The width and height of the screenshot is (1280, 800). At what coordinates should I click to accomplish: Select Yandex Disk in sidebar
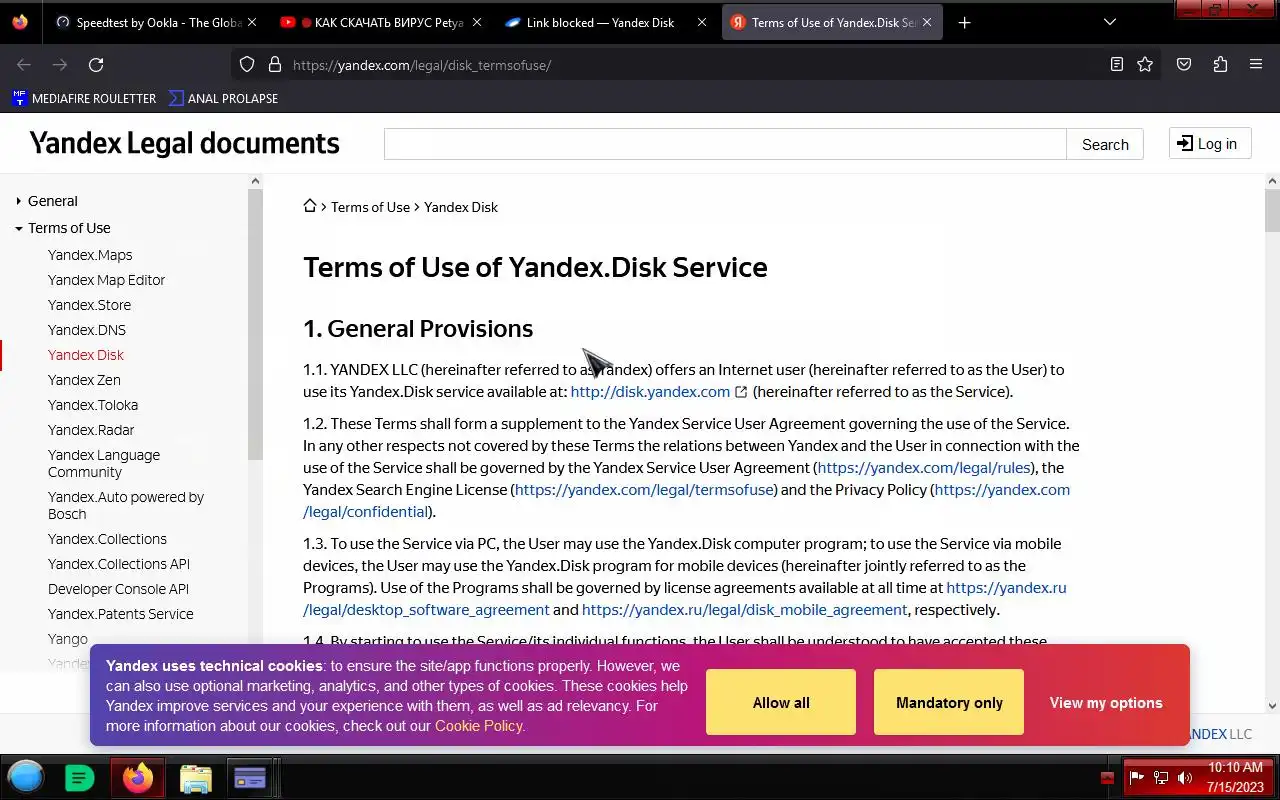pos(86,355)
